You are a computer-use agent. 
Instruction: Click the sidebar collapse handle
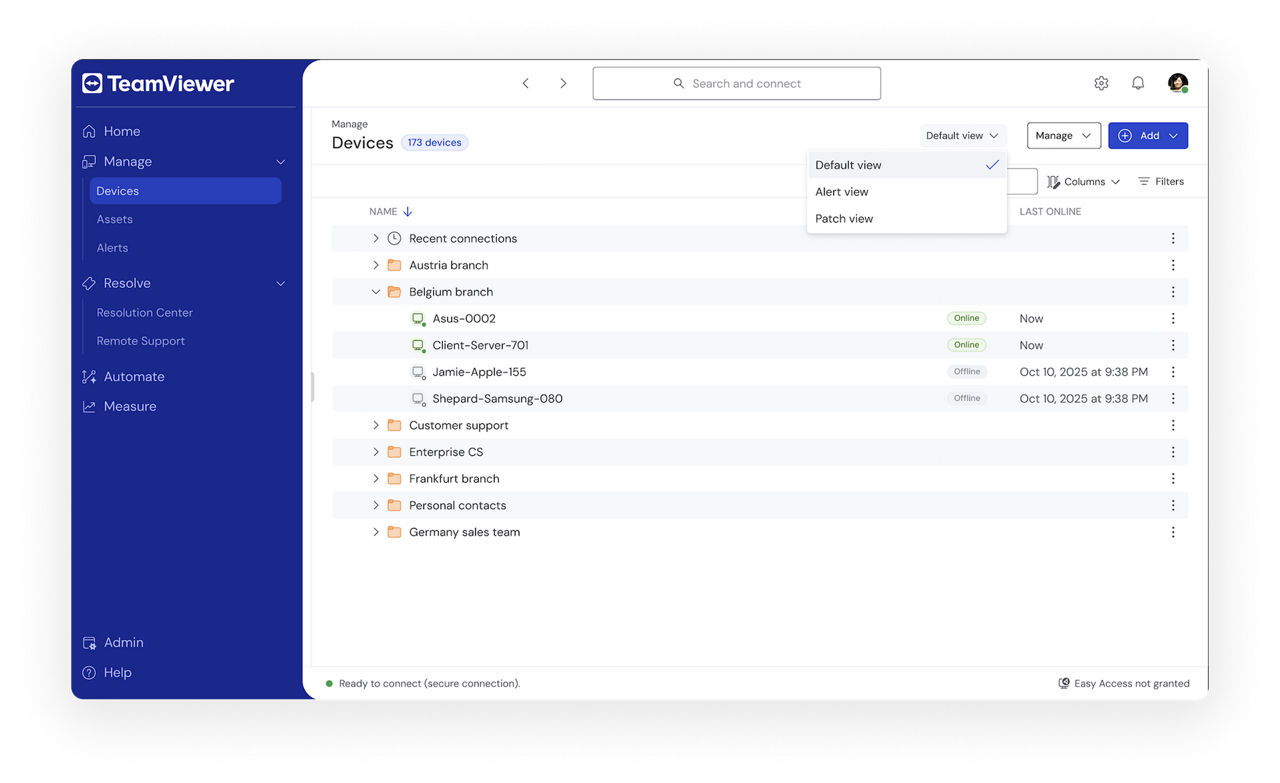312,387
